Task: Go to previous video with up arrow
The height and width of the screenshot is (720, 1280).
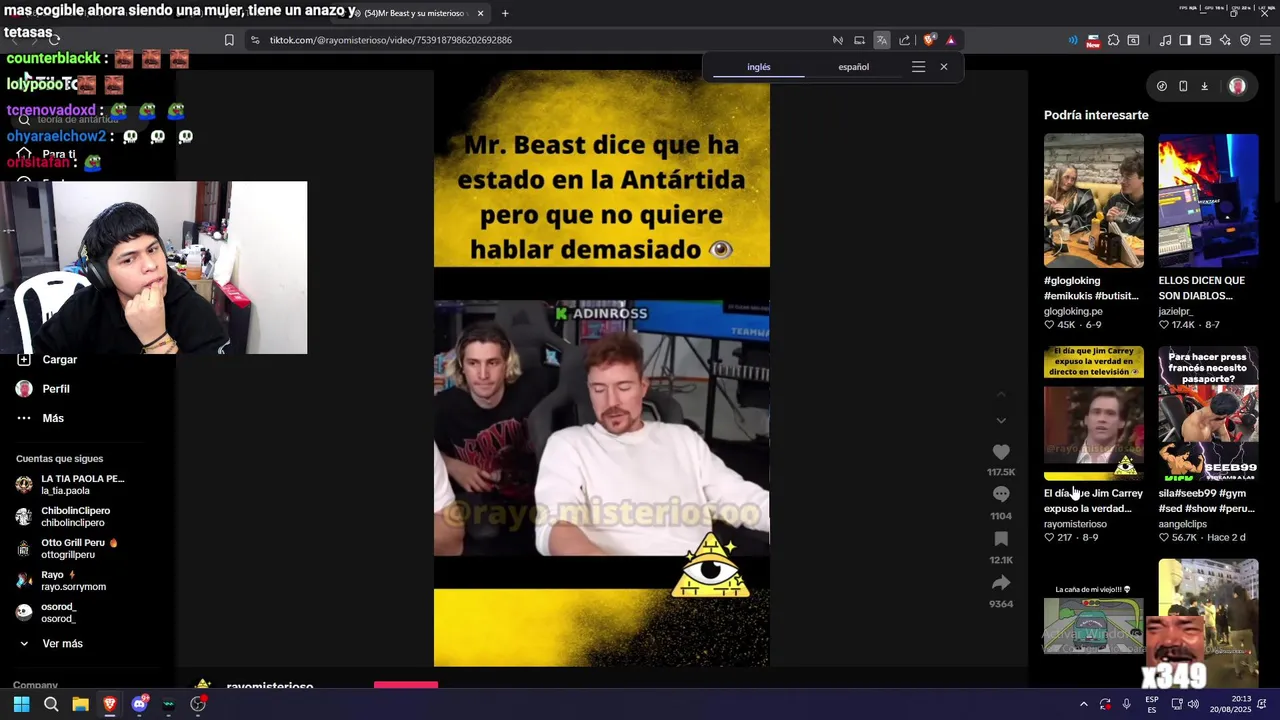Action: click(x=1001, y=394)
